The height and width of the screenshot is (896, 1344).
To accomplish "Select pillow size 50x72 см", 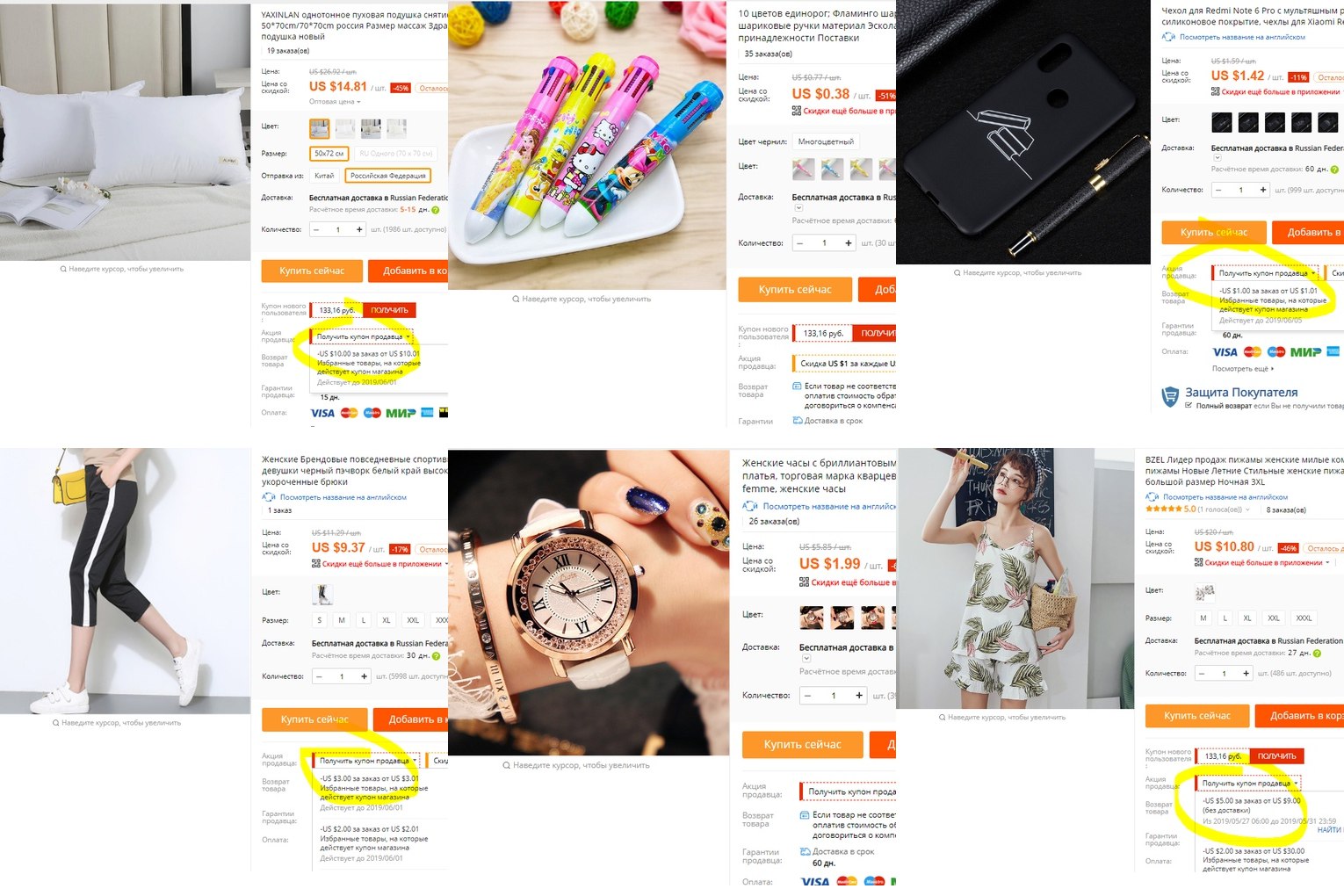I will [x=329, y=153].
